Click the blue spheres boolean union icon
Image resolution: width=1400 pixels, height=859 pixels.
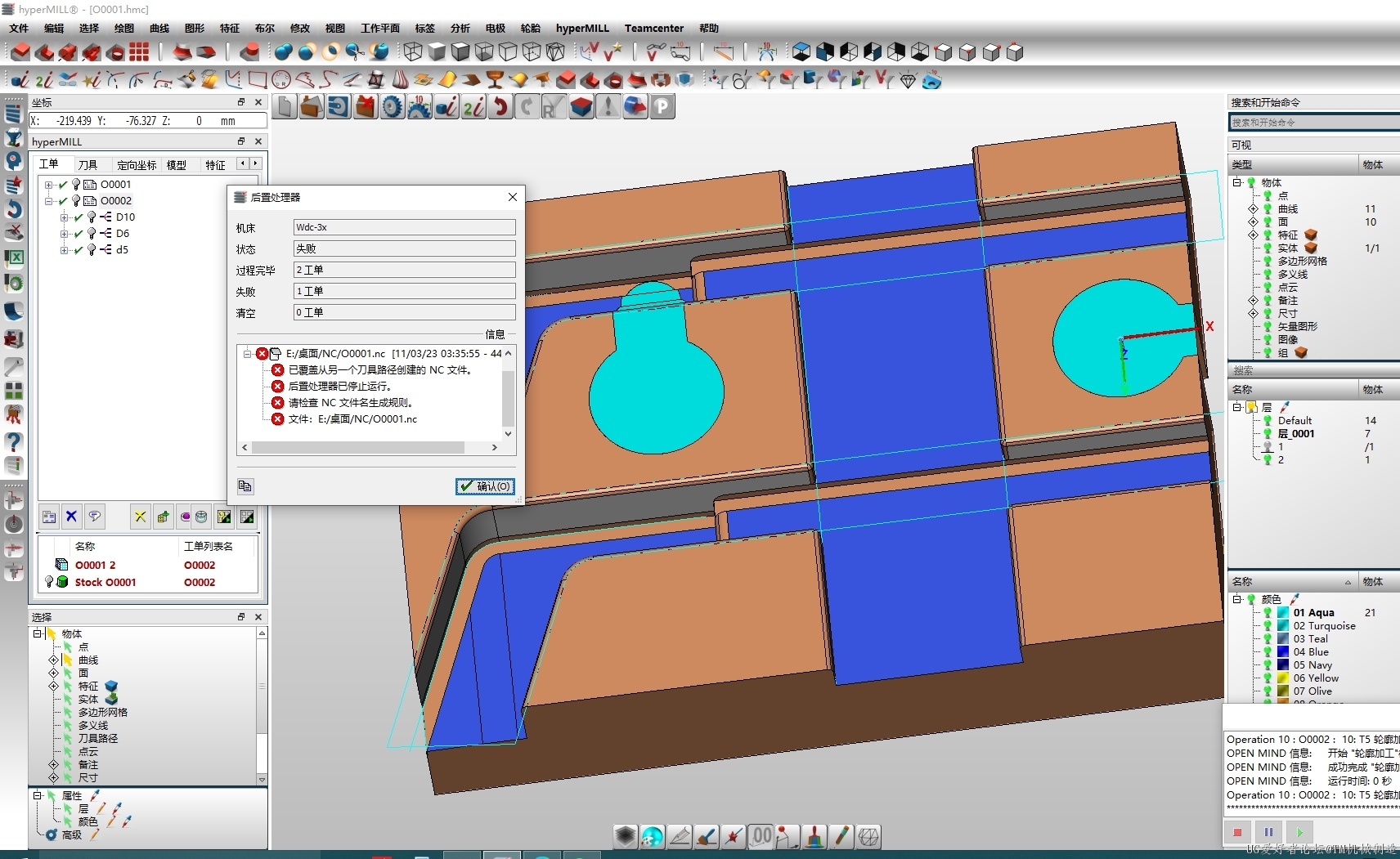[283, 52]
